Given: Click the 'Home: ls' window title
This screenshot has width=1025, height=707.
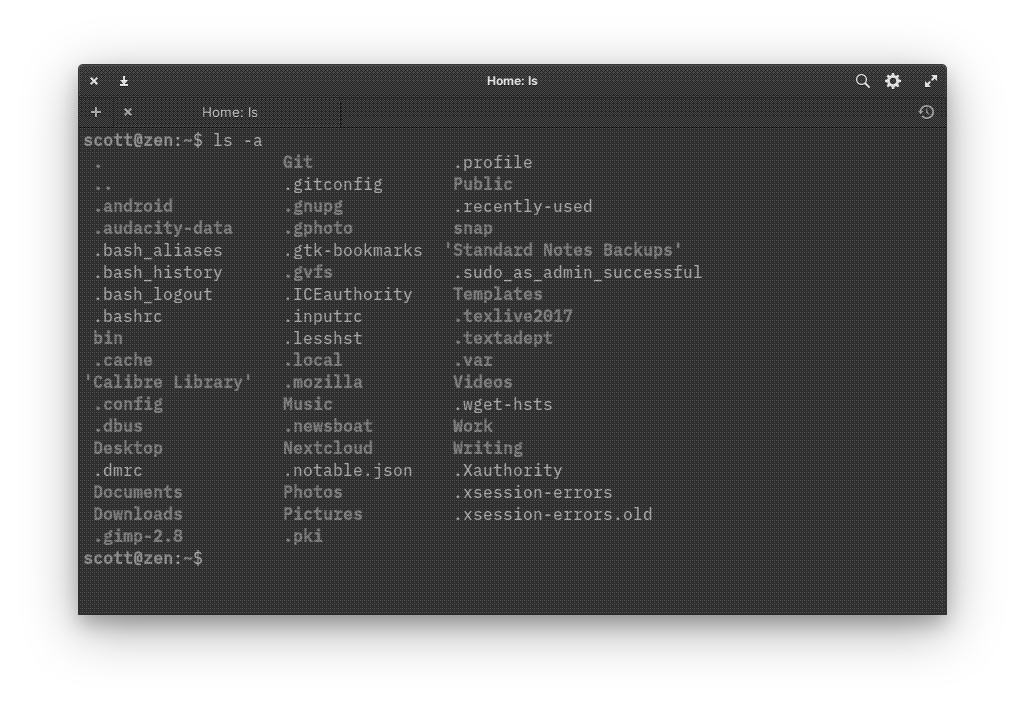Looking at the screenshot, I should point(512,81).
